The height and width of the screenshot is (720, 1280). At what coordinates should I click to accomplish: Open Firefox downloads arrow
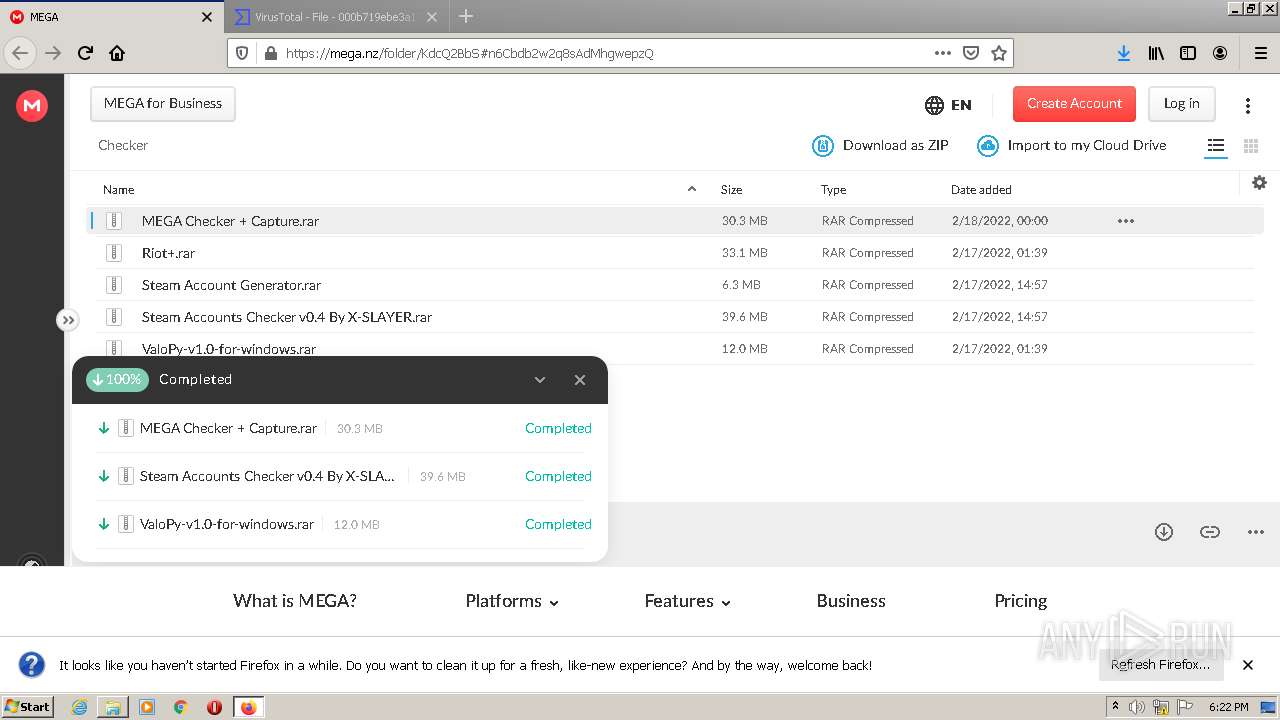1124,53
